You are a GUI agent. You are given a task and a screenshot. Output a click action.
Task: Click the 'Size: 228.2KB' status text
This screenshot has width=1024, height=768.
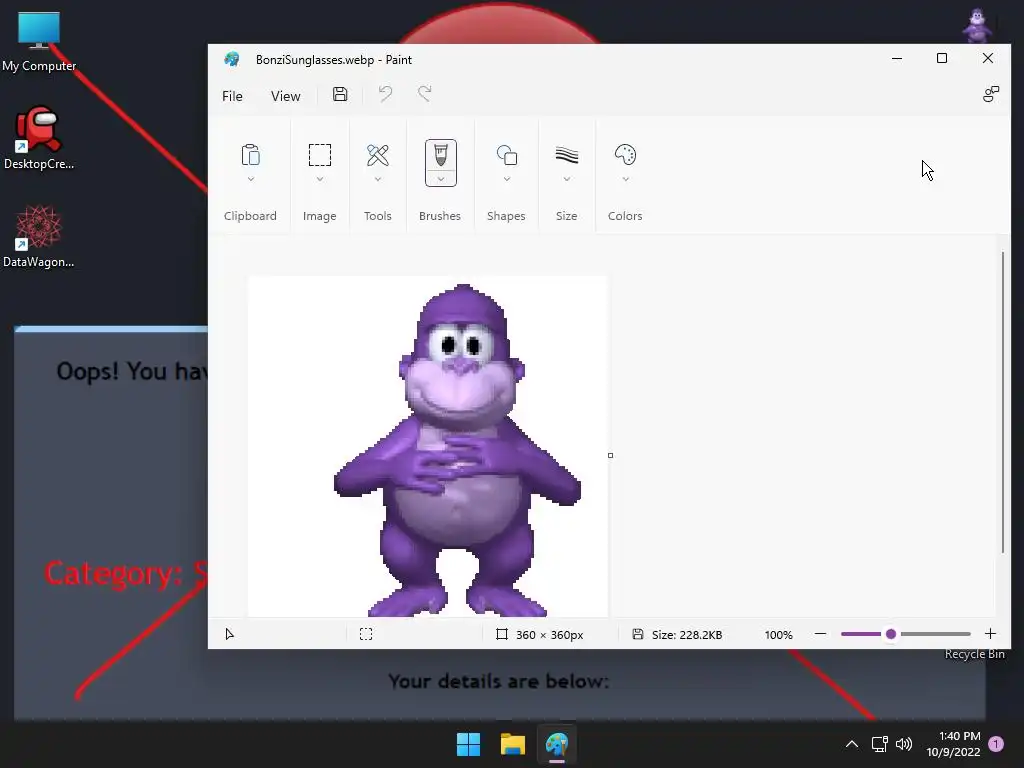(x=687, y=635)
